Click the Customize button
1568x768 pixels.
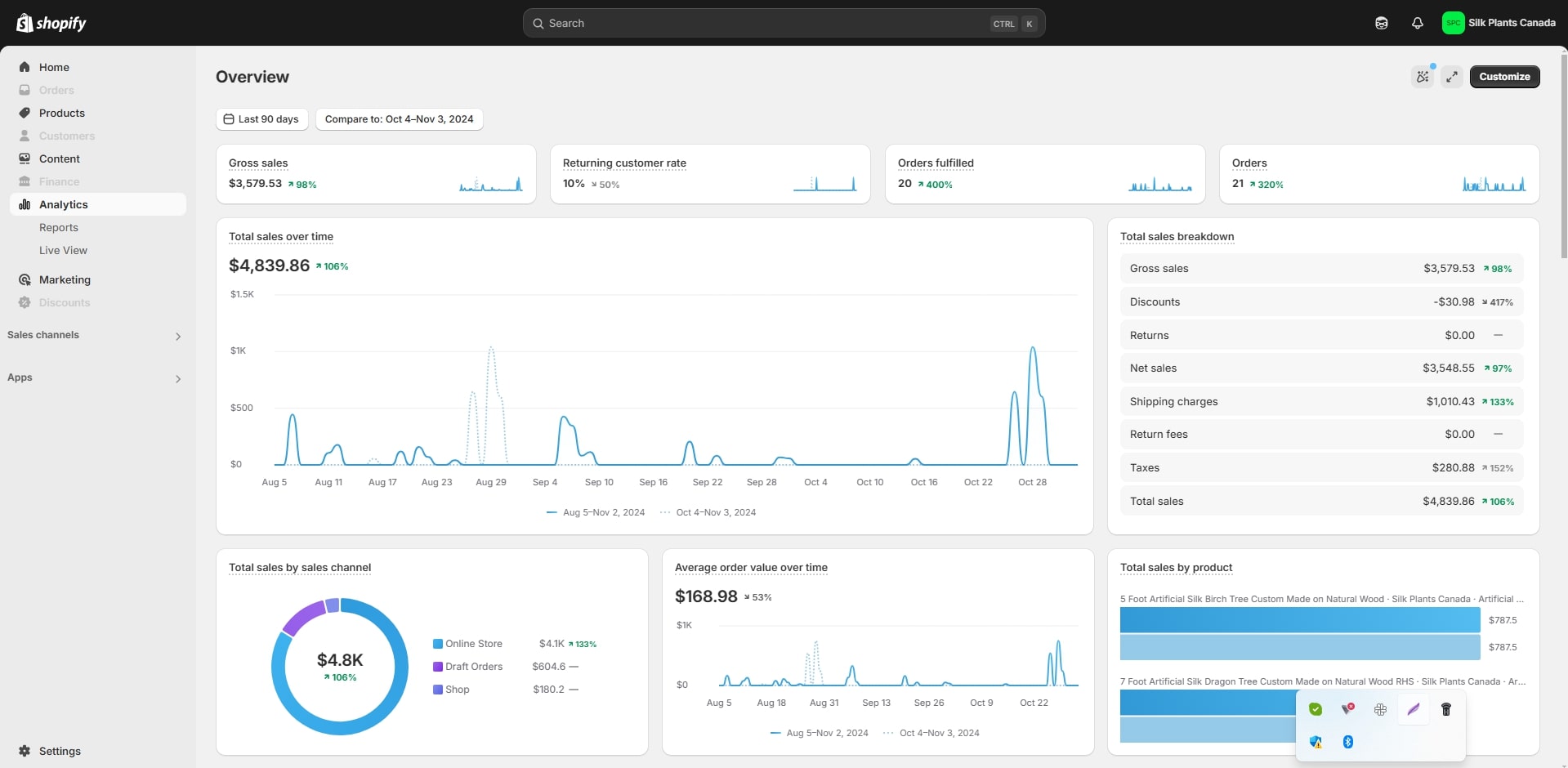[1504, 77]
